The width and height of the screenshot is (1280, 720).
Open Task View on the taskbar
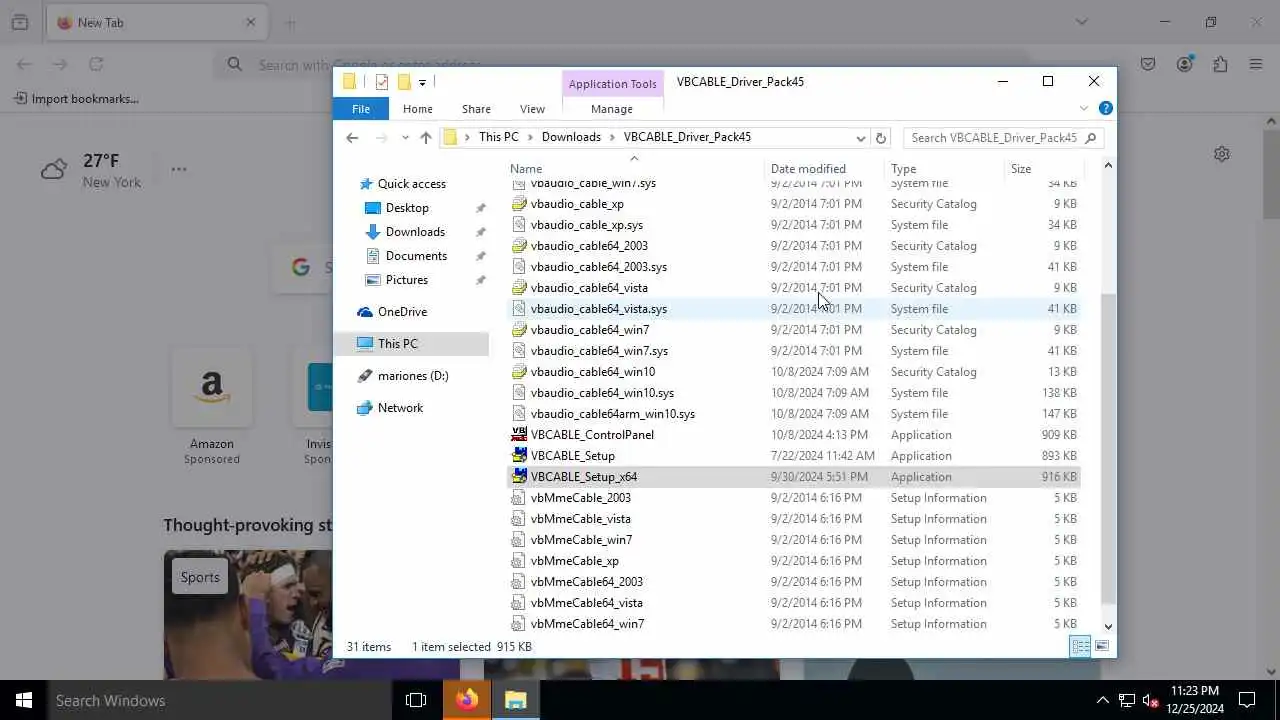(416, 700)
